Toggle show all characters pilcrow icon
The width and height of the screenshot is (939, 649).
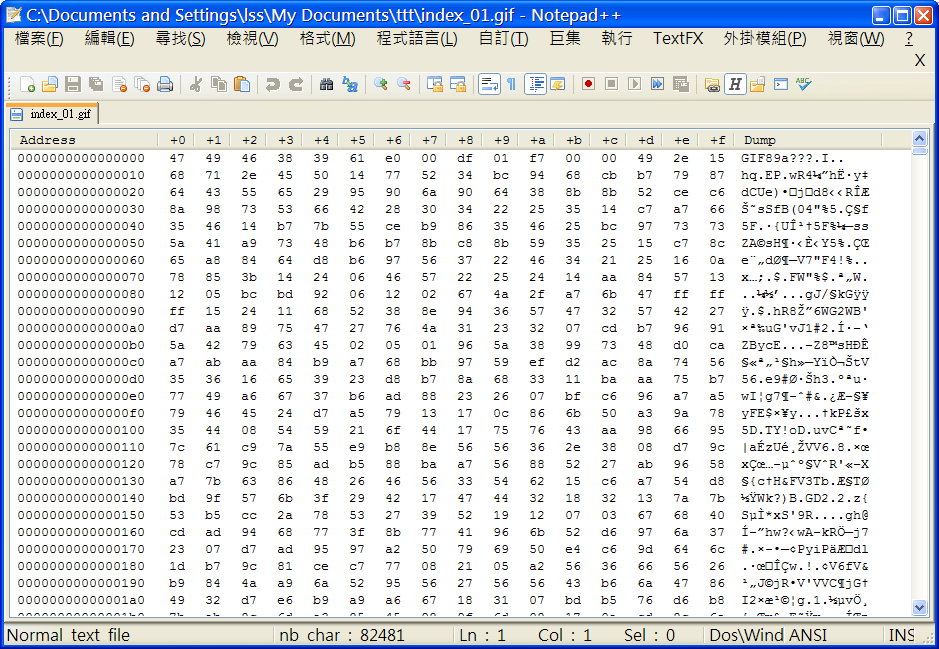511,84
